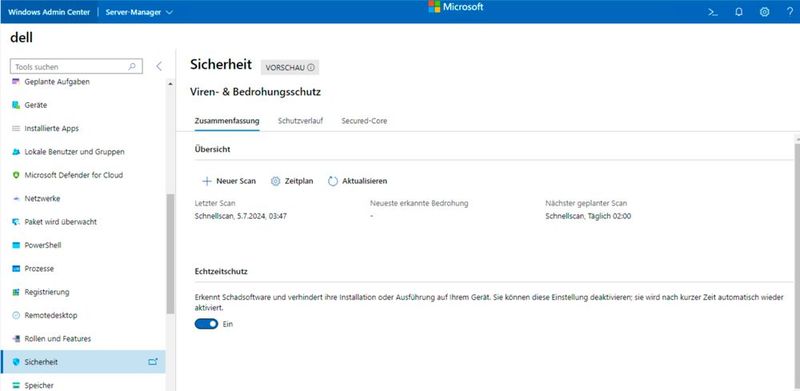Switch to Secured-Core tab
Viewport: 800px width, 391px height.
click(x=364, y=121)
